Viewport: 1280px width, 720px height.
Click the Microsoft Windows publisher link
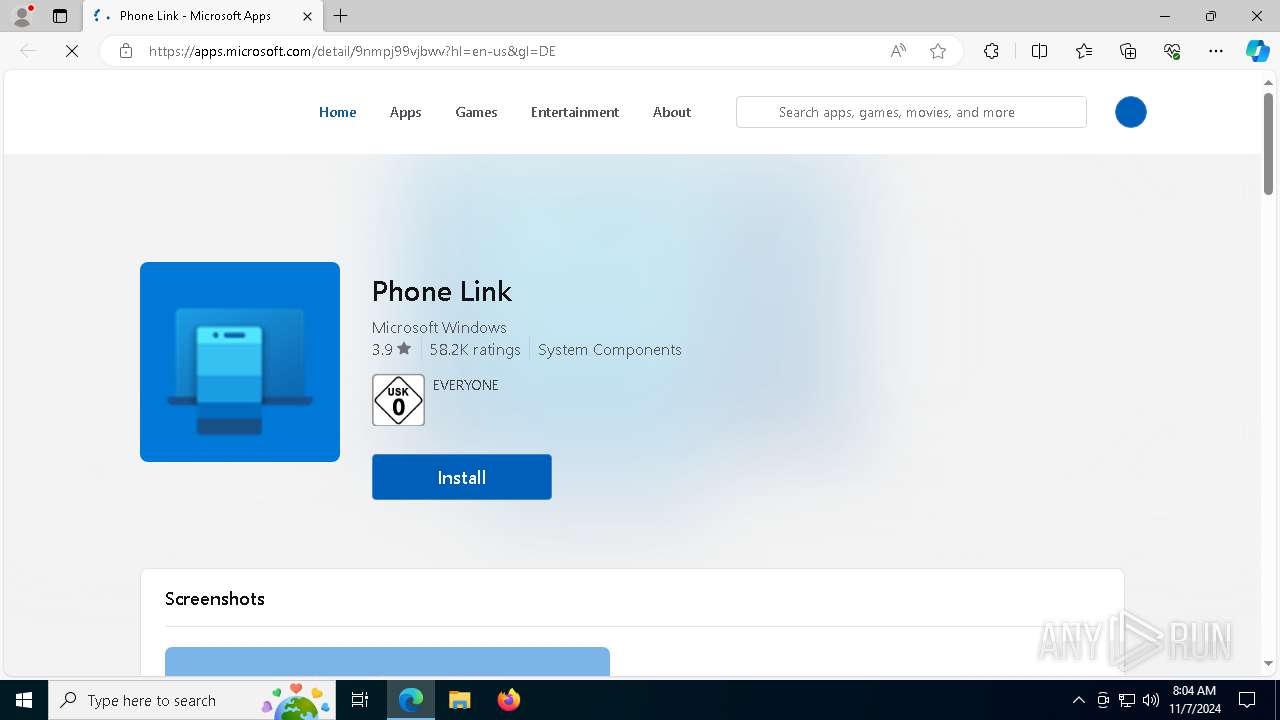[x=439, y=327]
